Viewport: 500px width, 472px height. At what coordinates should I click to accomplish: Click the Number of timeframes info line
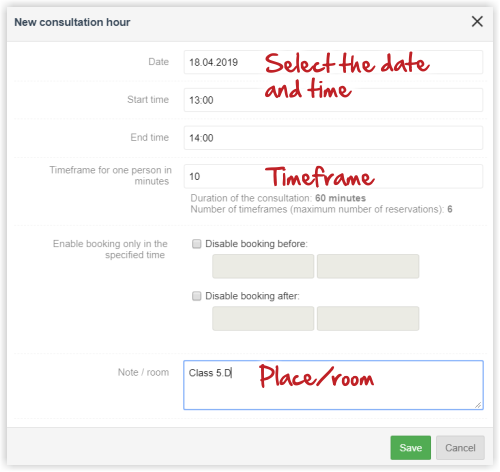pos(321,209)
